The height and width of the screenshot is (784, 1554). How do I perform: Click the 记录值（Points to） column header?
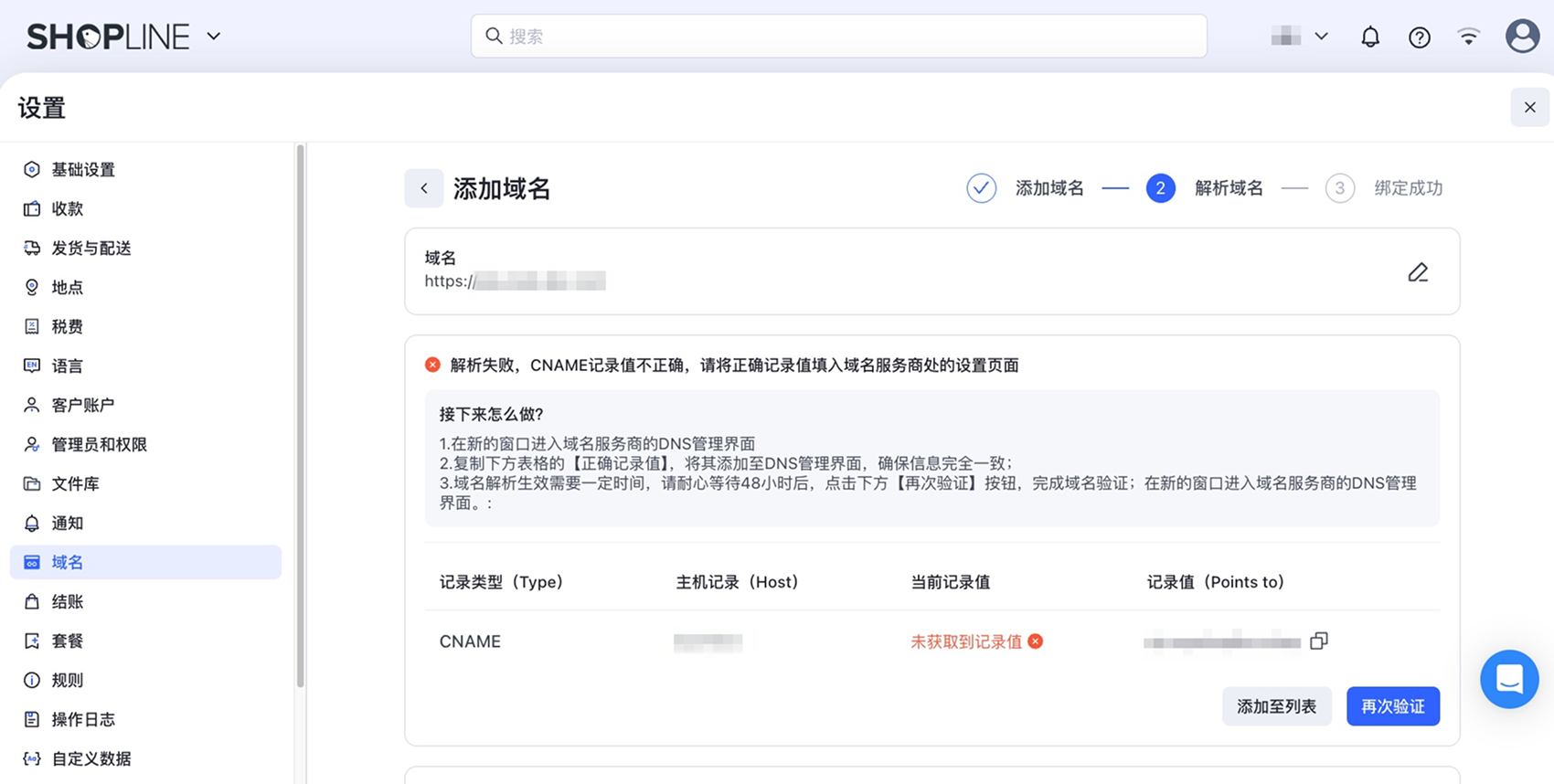point(1216,582)
